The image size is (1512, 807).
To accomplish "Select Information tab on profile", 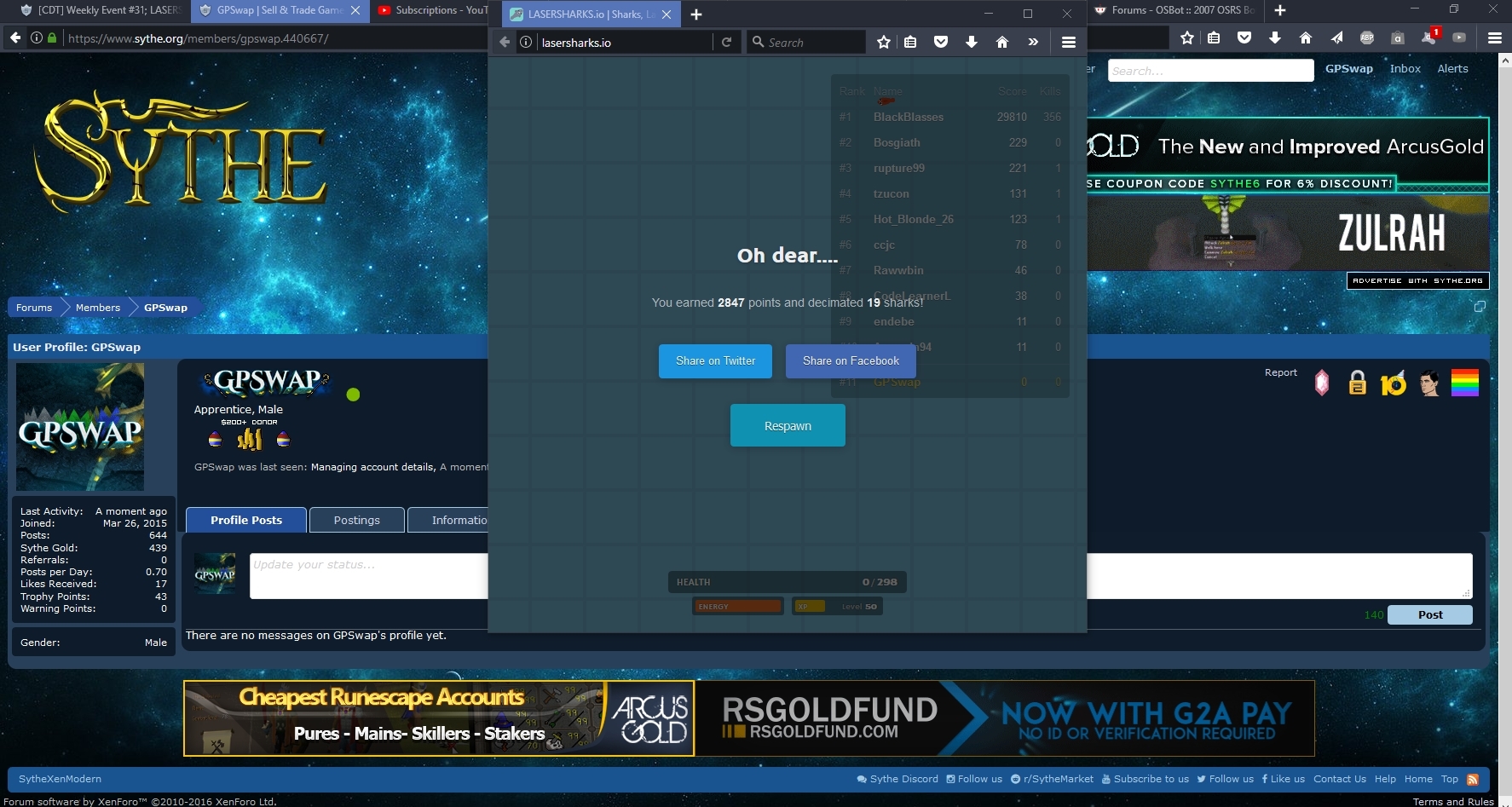I will click(x=448, y=520).
